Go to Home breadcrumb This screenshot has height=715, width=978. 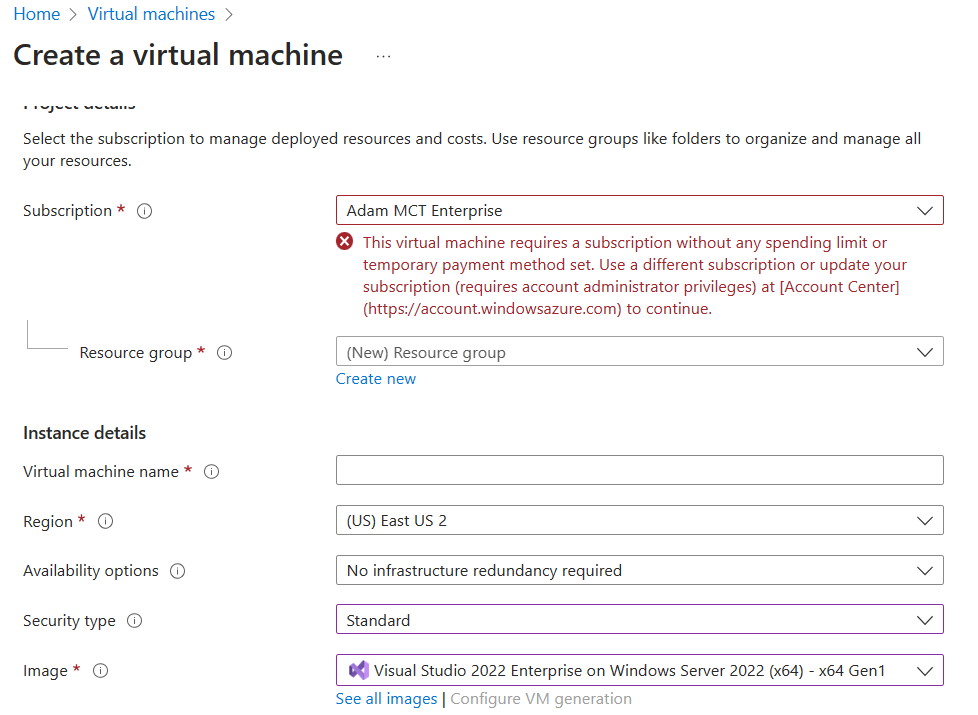point(37,14)
